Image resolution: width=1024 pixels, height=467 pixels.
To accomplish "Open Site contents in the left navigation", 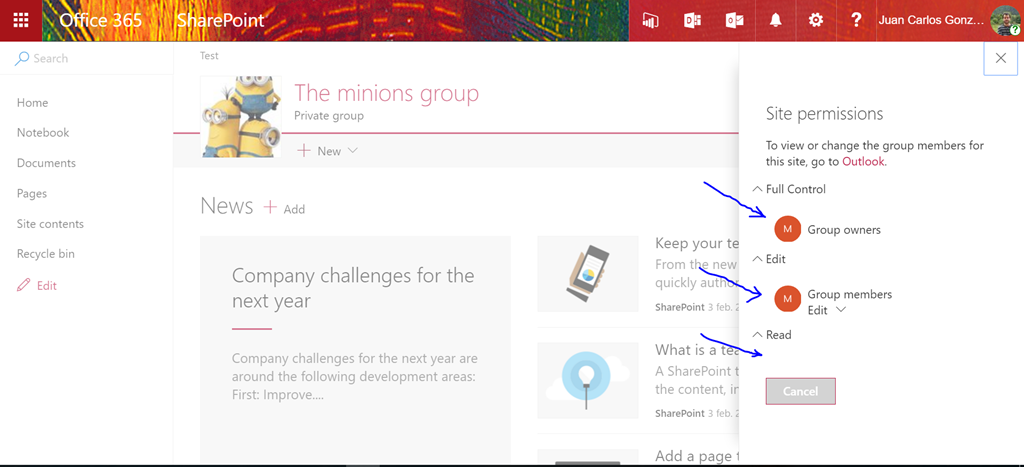I will (50, 223).
